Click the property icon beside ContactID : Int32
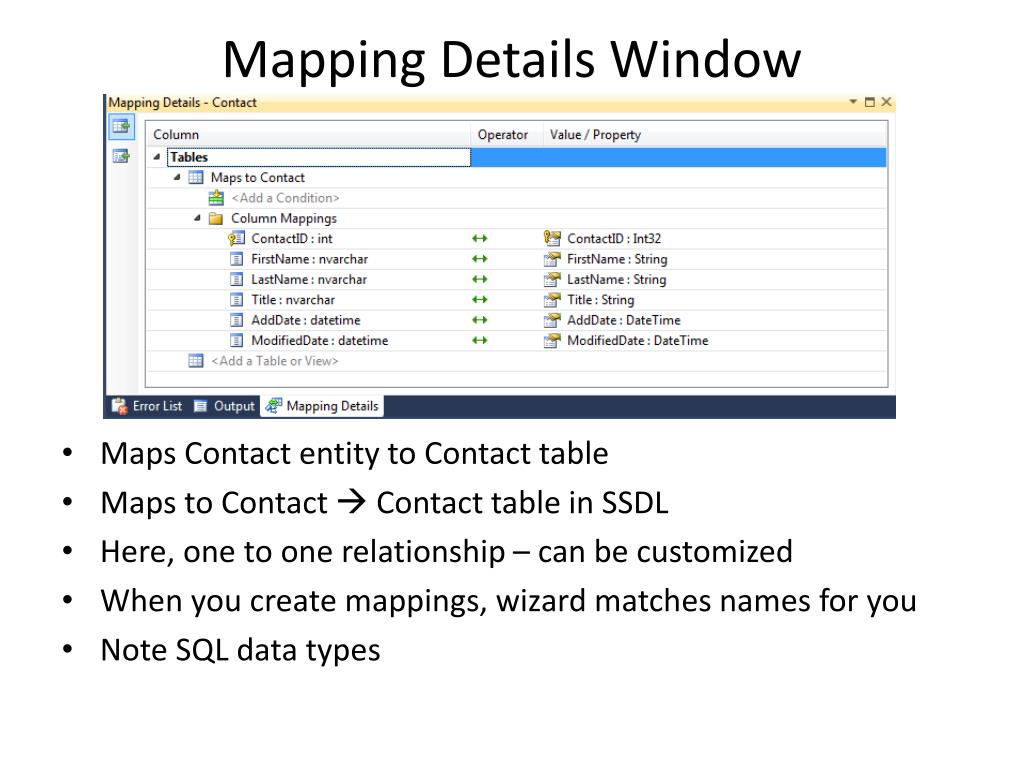 point(552,238)
